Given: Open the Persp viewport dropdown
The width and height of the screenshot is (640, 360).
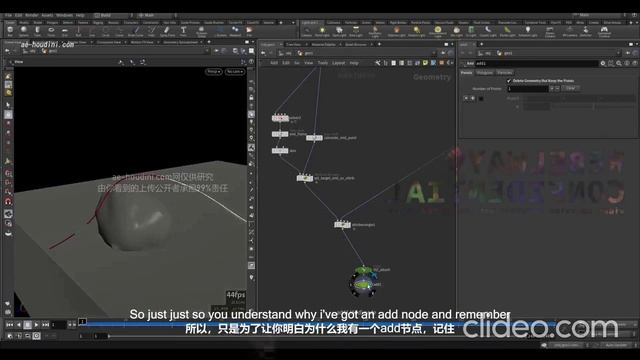Looking at the screenshot, I should click(x=213, y=71).
